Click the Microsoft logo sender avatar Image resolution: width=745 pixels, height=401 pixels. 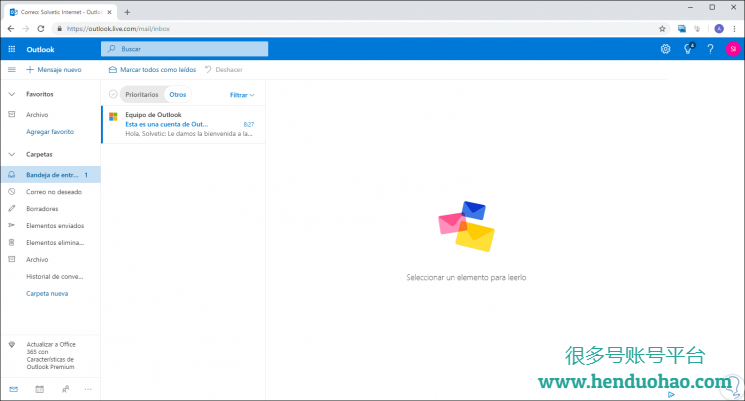[x=113, y=116]
